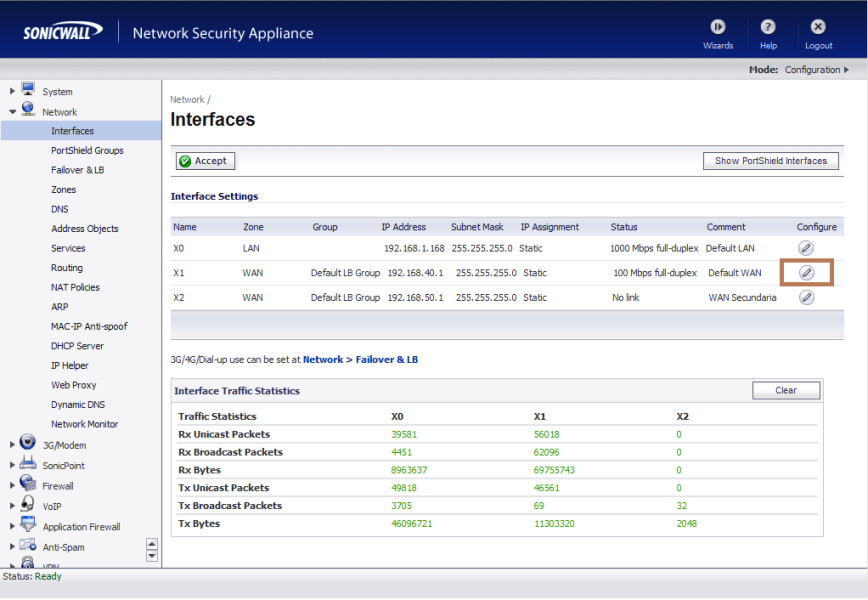Click the SonicPoint sidebar icon
Screen dimensions: 868x600
tap(28, 465)
